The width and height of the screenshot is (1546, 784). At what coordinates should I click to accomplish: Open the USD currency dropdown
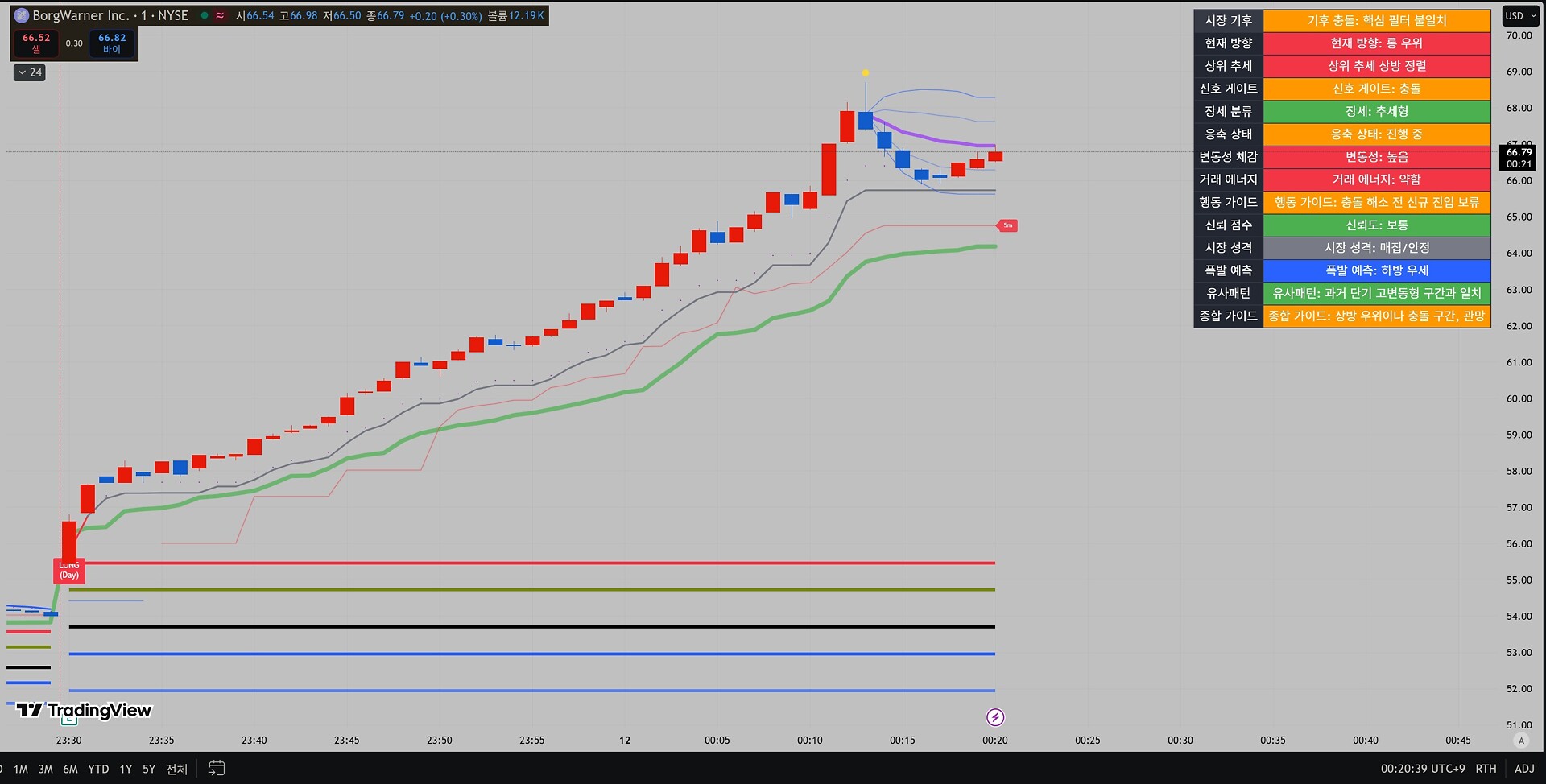(1520, 15)
